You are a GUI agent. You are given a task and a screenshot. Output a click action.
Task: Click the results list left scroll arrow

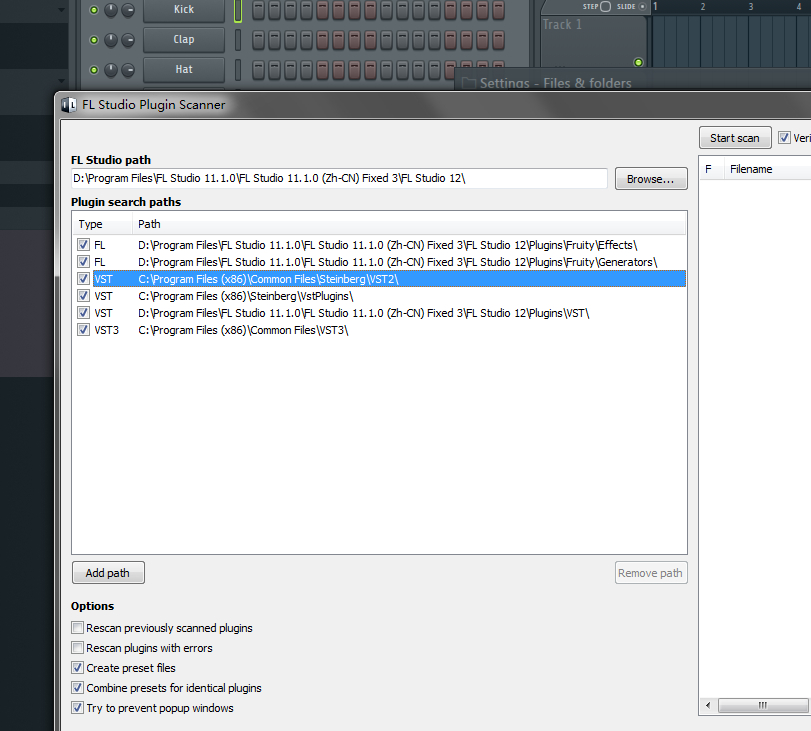tap(708, 706)
